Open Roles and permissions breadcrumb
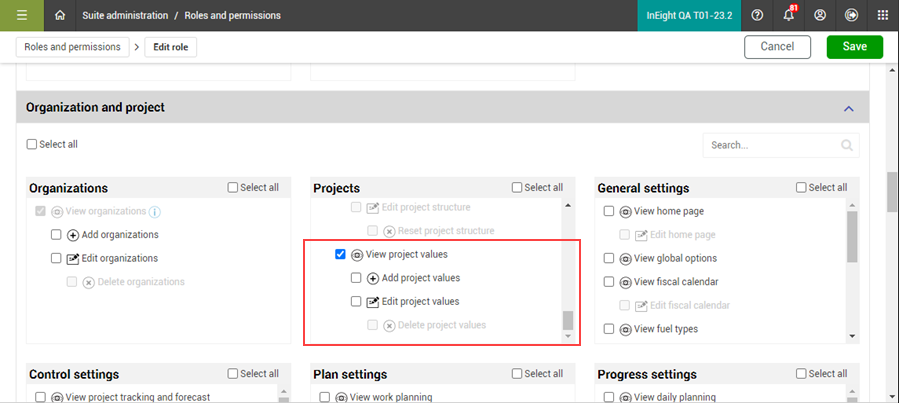 [72, 47]
